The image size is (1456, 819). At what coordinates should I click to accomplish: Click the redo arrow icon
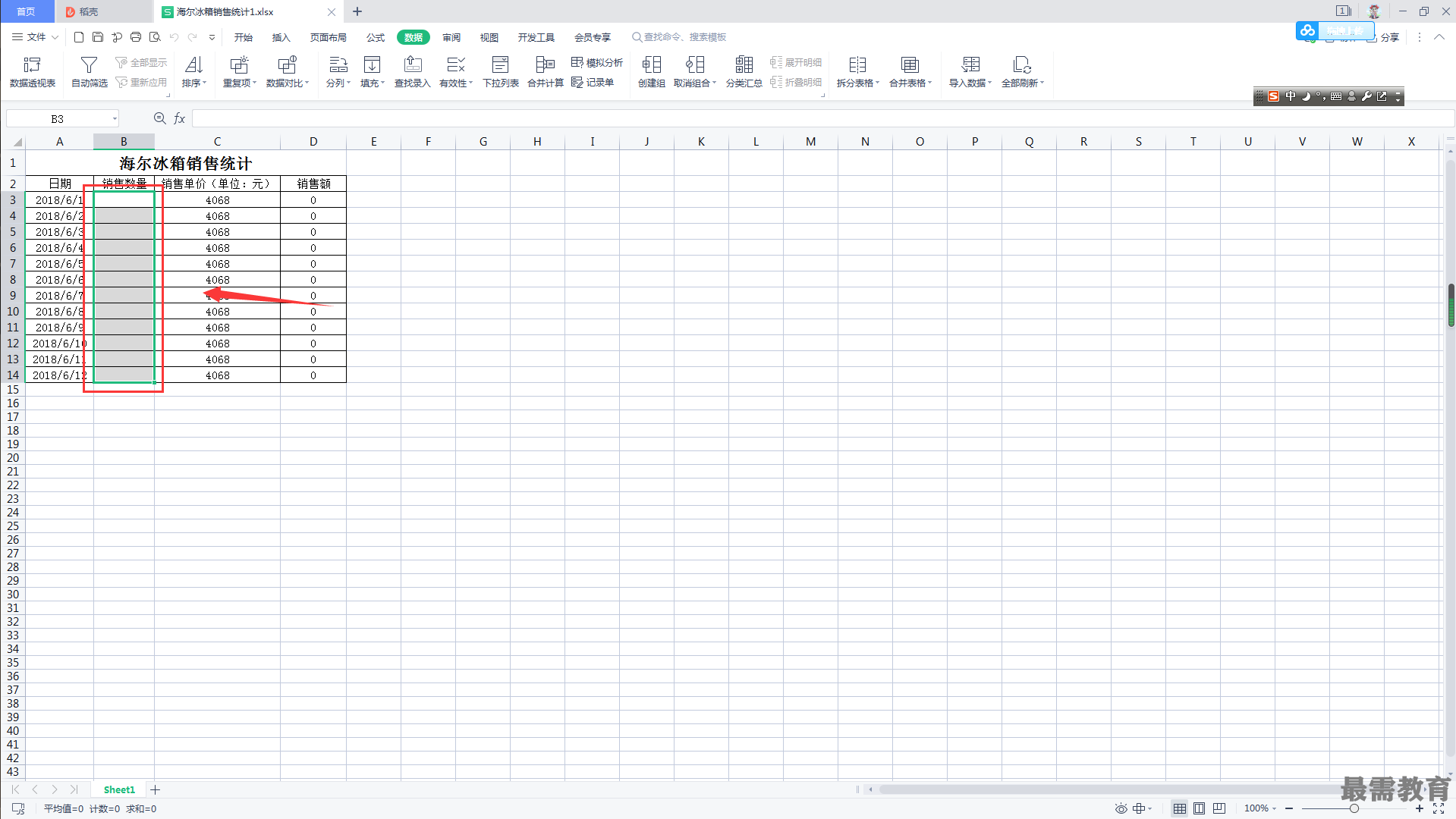pyautogui.click(x=193, y=37)
